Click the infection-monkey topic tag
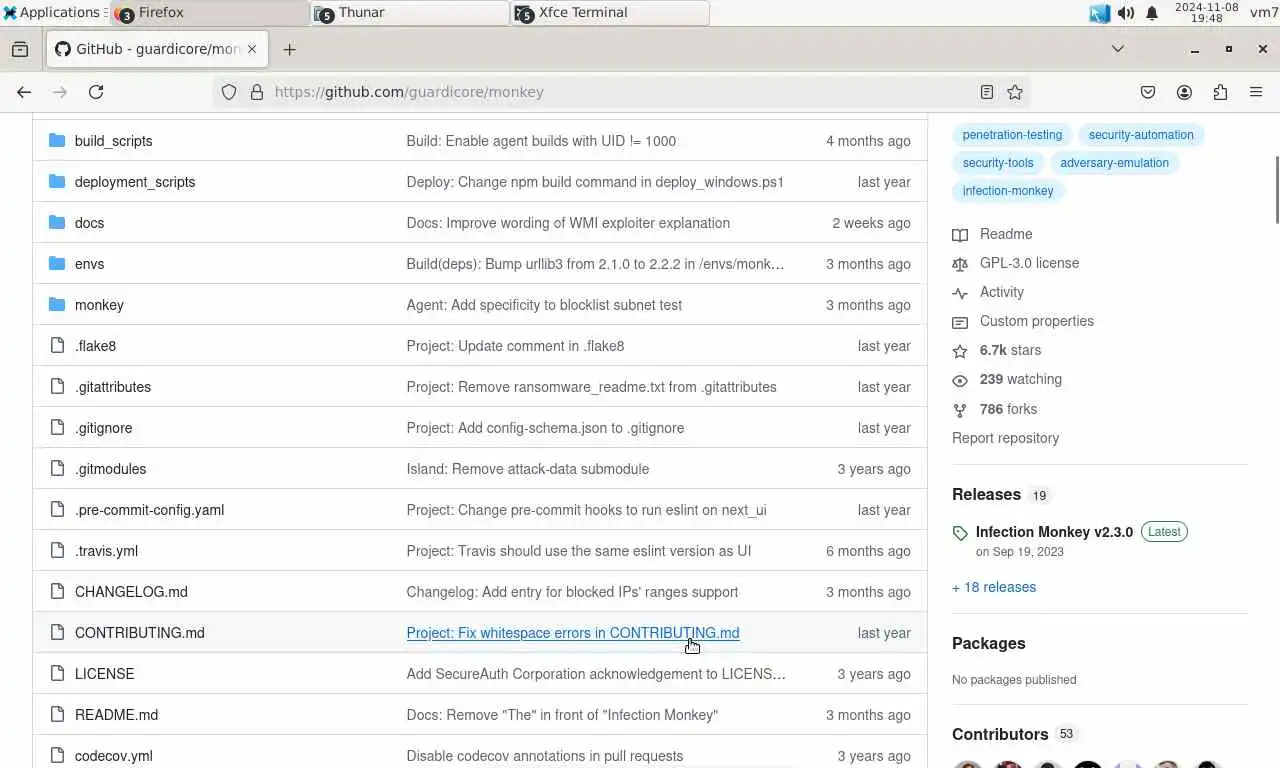 click(x=1008, y=191)
